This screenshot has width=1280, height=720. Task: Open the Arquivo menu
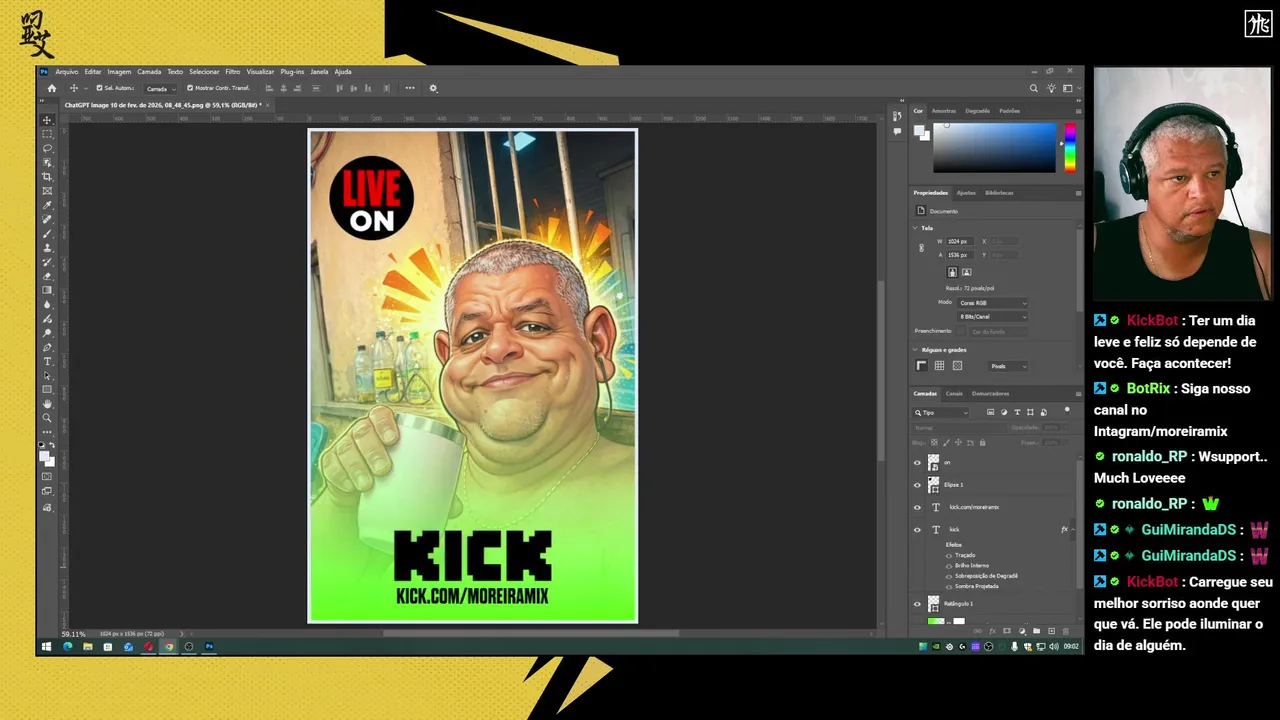point(67,72)
